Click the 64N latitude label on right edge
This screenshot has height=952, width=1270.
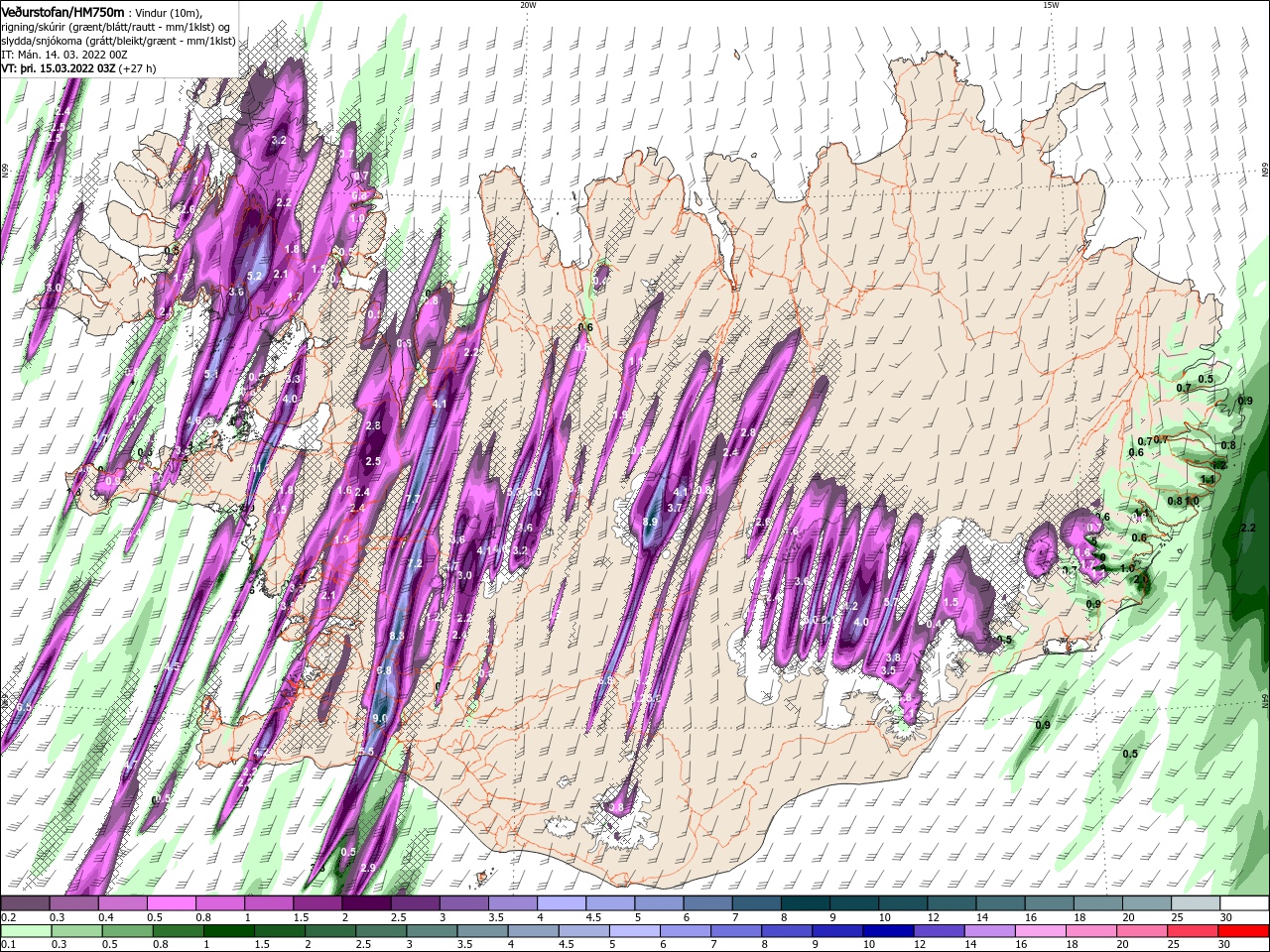click(x=1265, y=702)
